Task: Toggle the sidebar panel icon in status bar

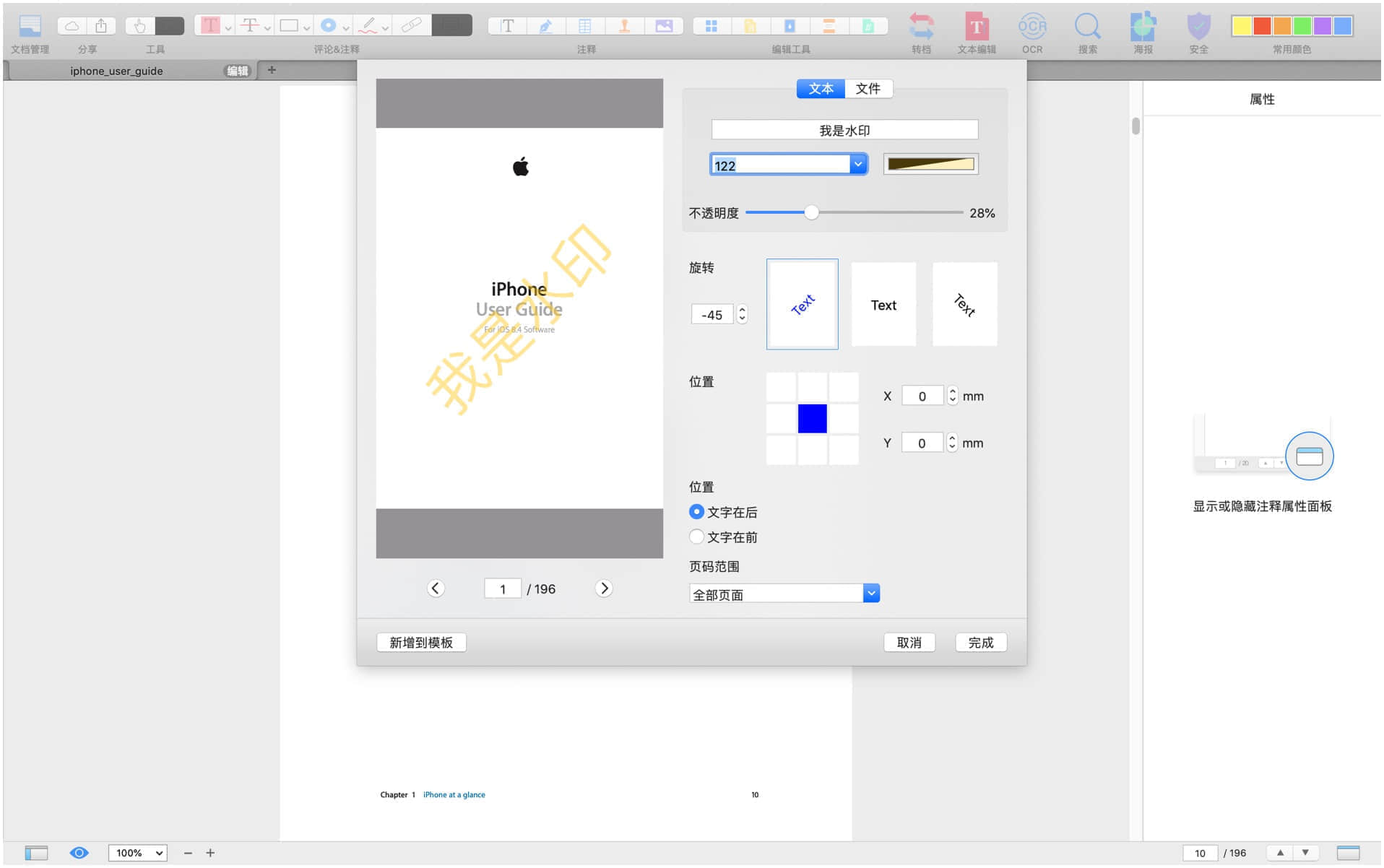Action: 36,853
